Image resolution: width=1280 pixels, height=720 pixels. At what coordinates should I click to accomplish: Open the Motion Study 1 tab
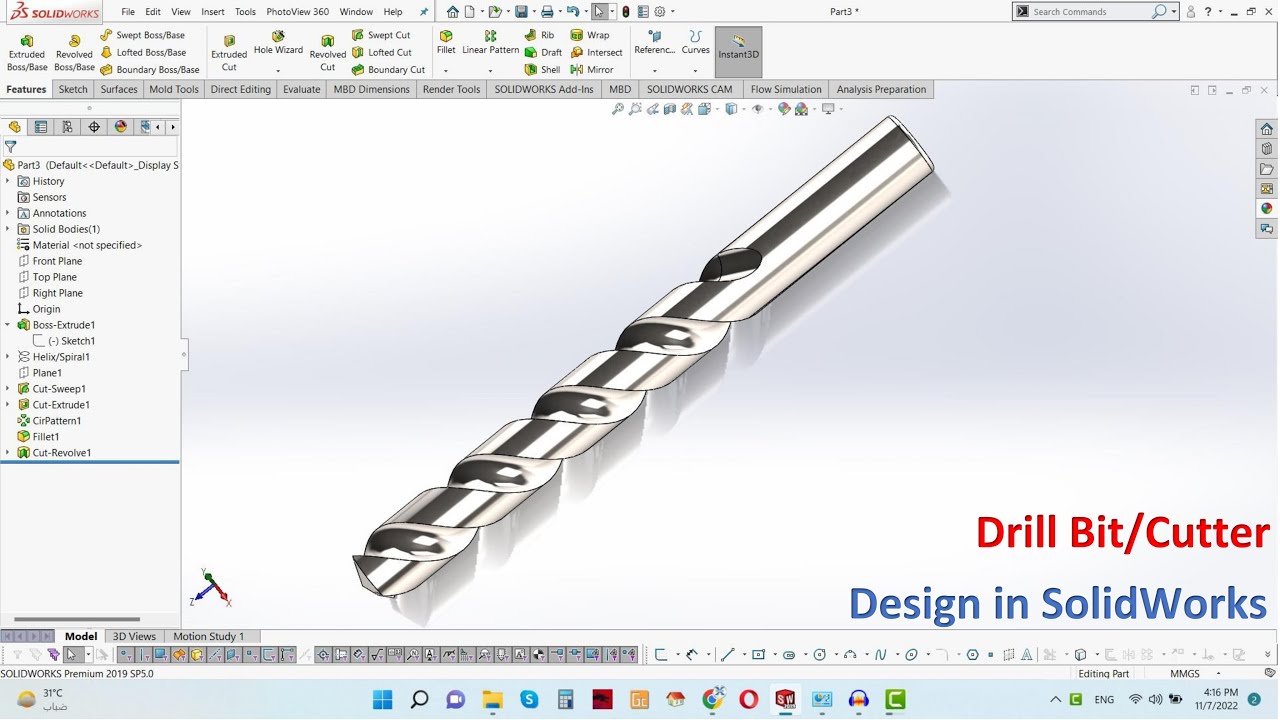coord(208,636)
